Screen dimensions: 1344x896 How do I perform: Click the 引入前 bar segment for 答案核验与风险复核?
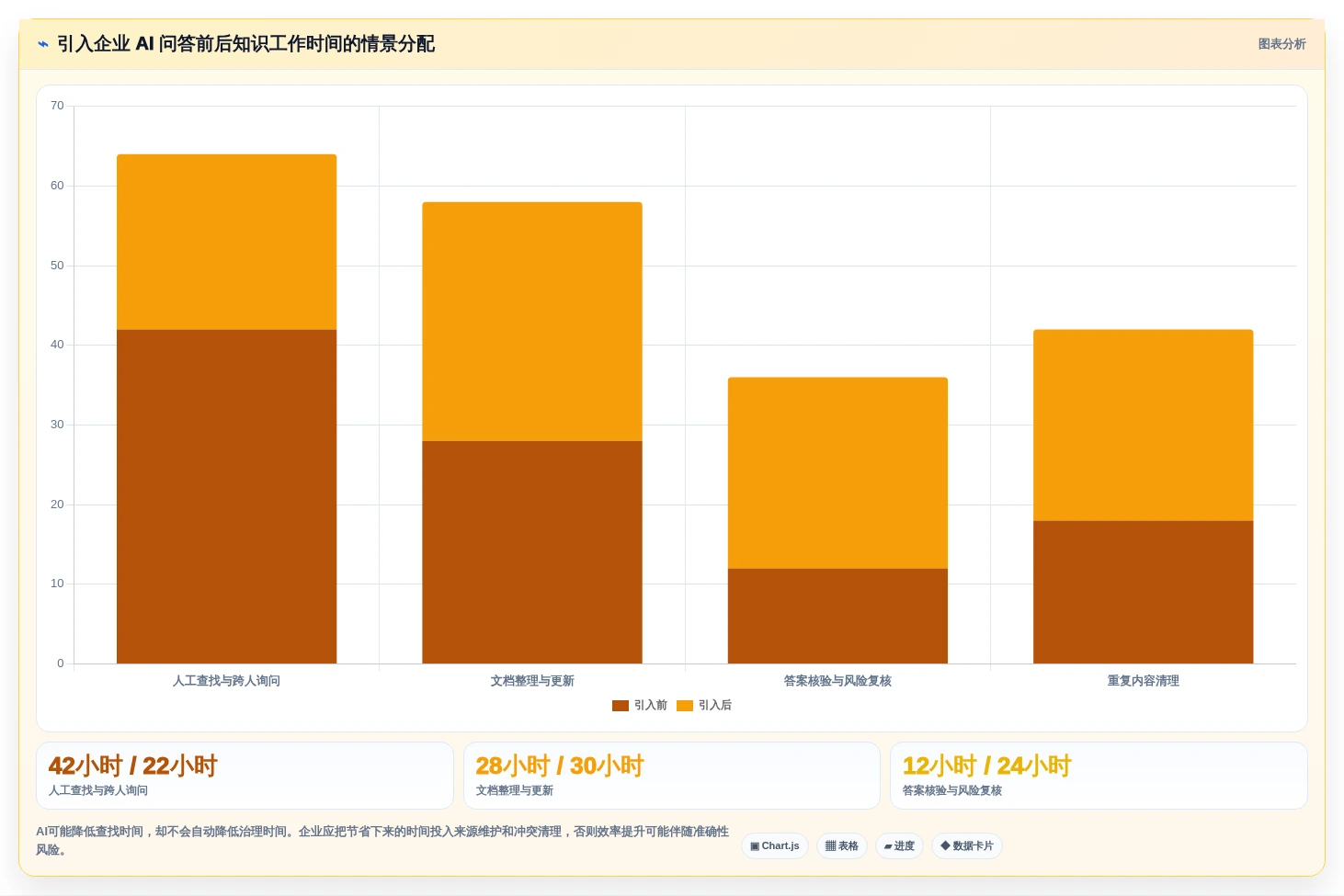[837, 616]
